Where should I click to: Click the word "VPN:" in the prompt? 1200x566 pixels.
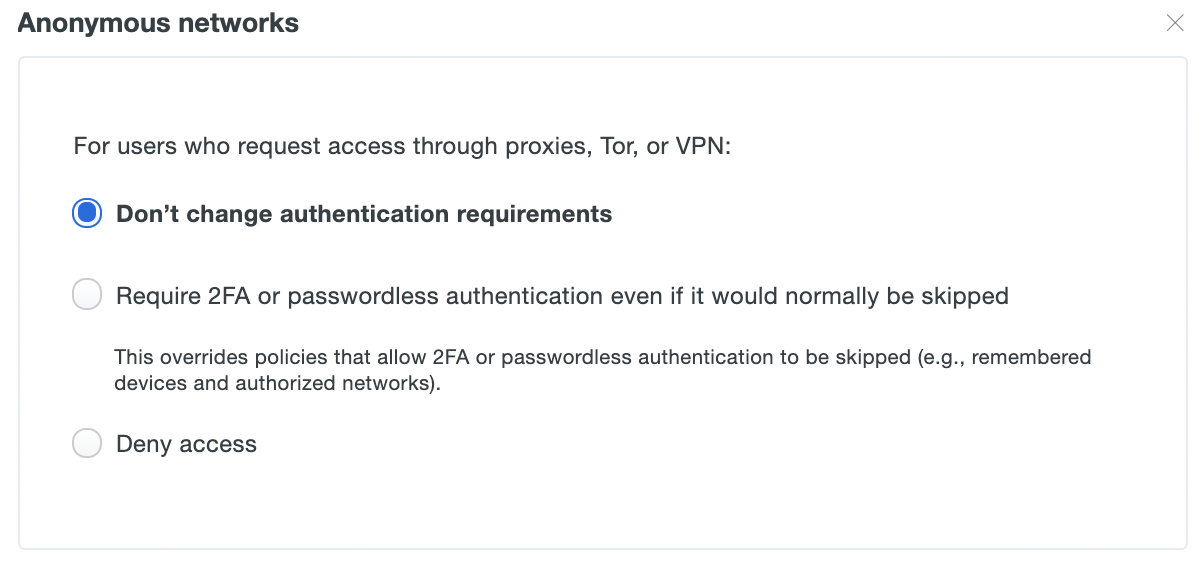704,146
